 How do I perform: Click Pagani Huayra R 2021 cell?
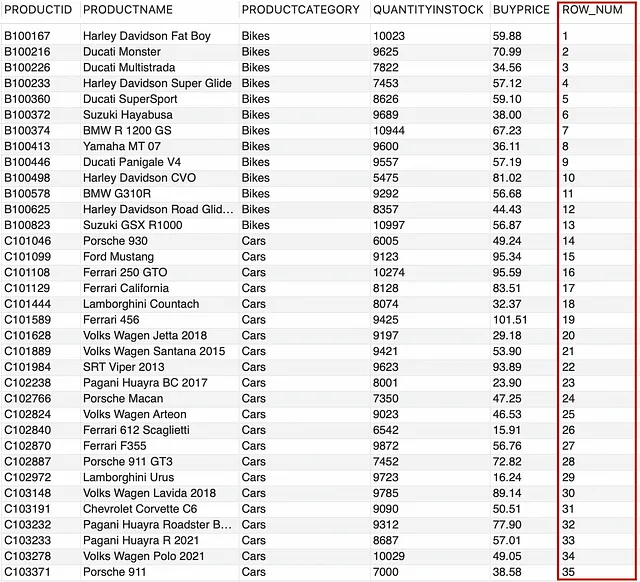point(140,540)
